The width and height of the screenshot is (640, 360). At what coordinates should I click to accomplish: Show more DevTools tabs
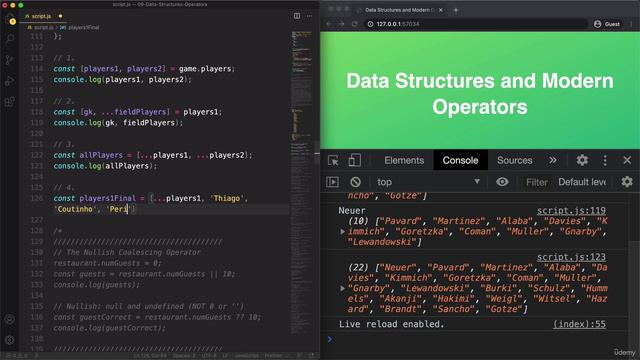coord(553,160)
